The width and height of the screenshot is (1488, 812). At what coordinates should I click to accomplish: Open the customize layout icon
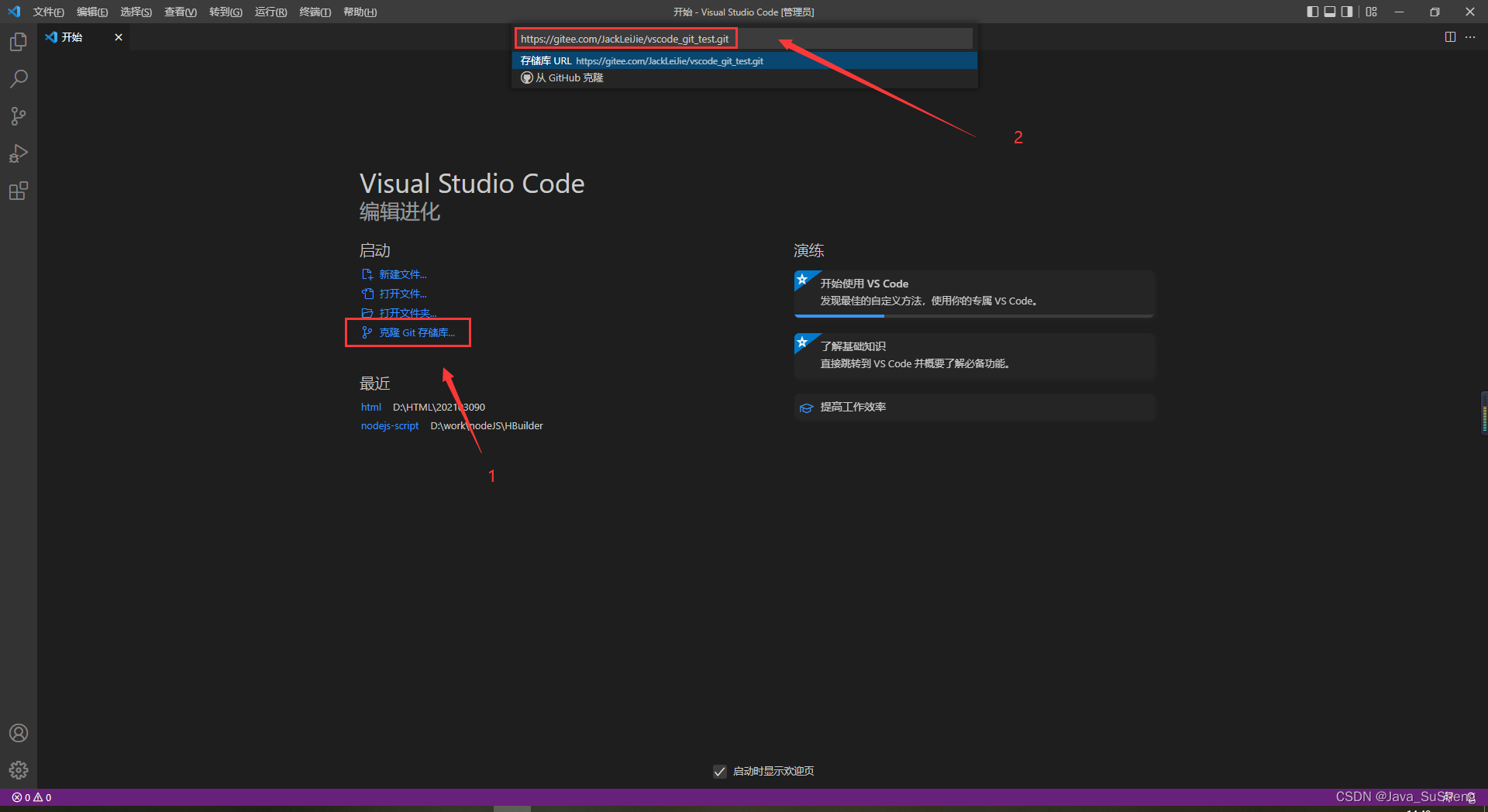[1372, 12]
